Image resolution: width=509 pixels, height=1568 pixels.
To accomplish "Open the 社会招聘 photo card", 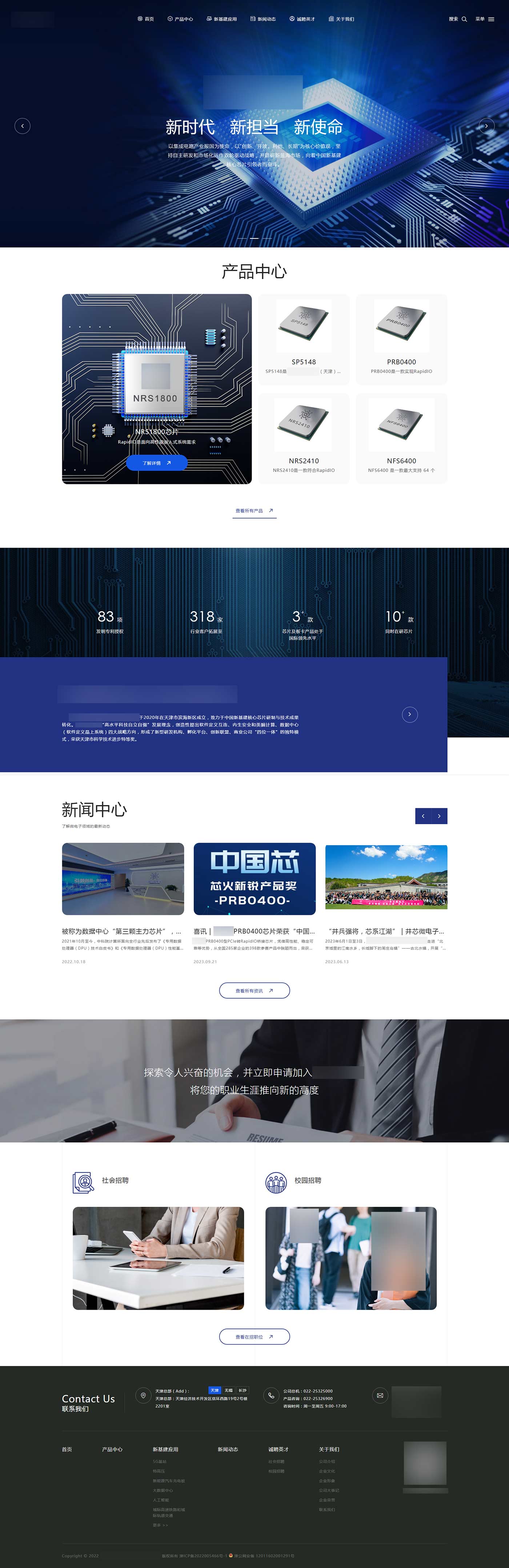I will (x=158, y=1258).
